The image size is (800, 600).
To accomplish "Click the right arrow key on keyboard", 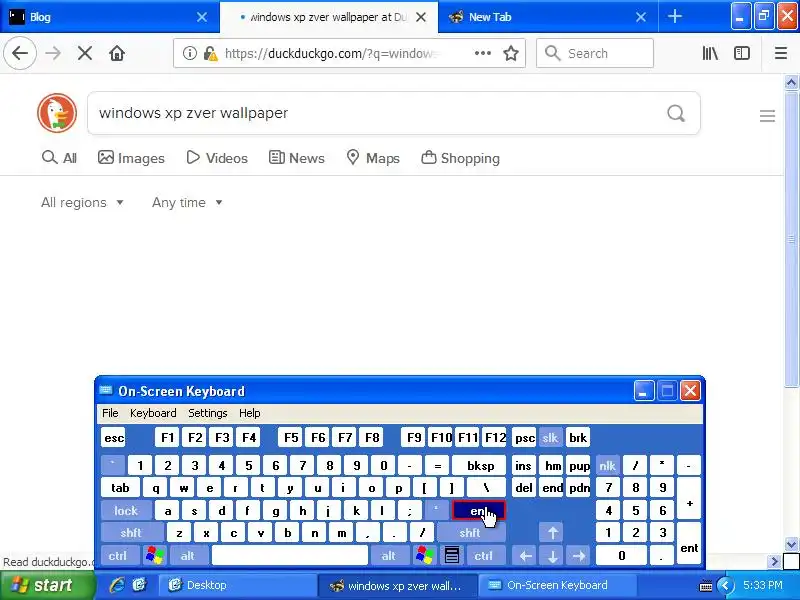I will pos(579,555).
